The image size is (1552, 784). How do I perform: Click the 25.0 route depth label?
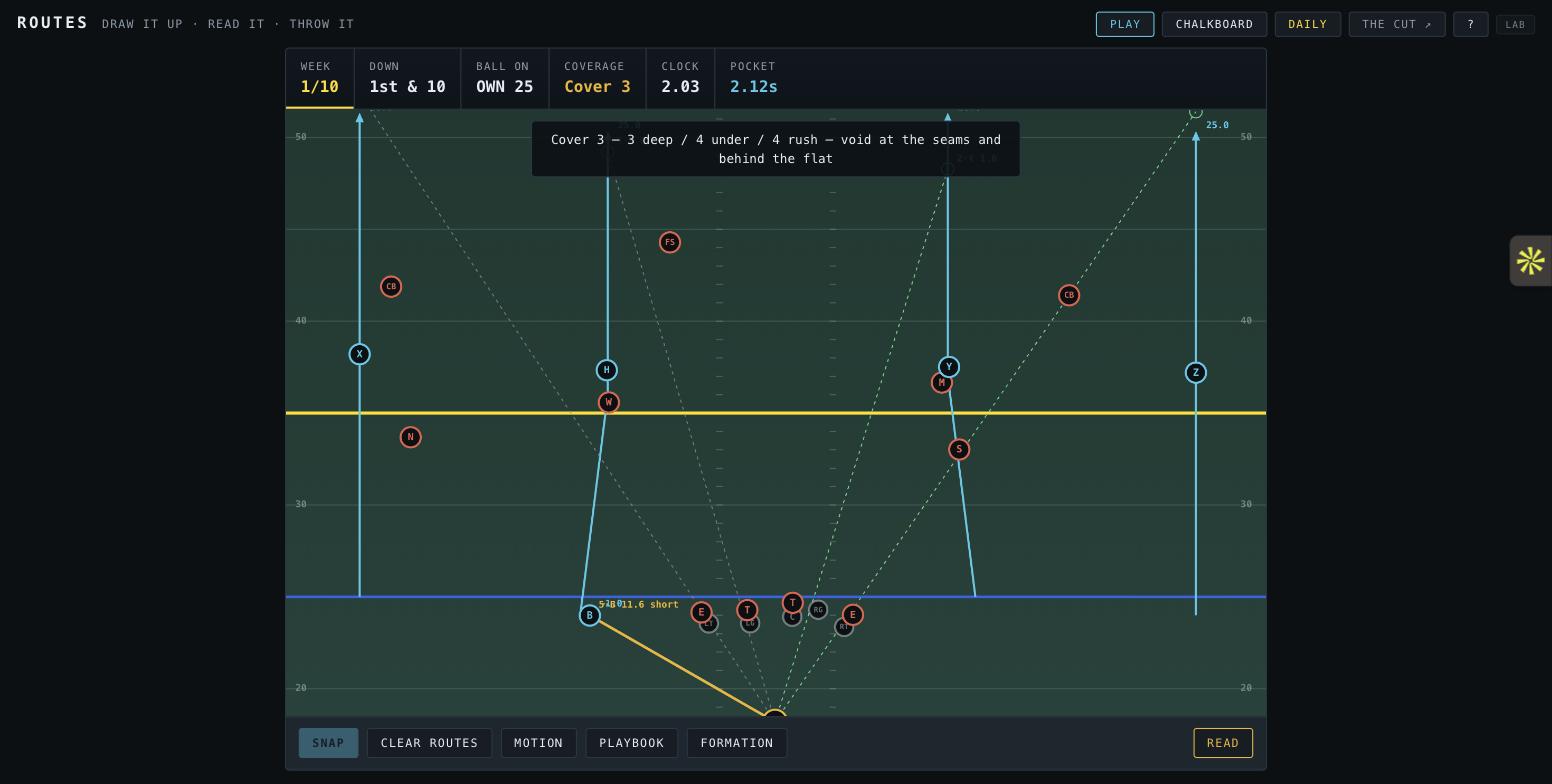pyautogui.click(x=1217, y=125)
